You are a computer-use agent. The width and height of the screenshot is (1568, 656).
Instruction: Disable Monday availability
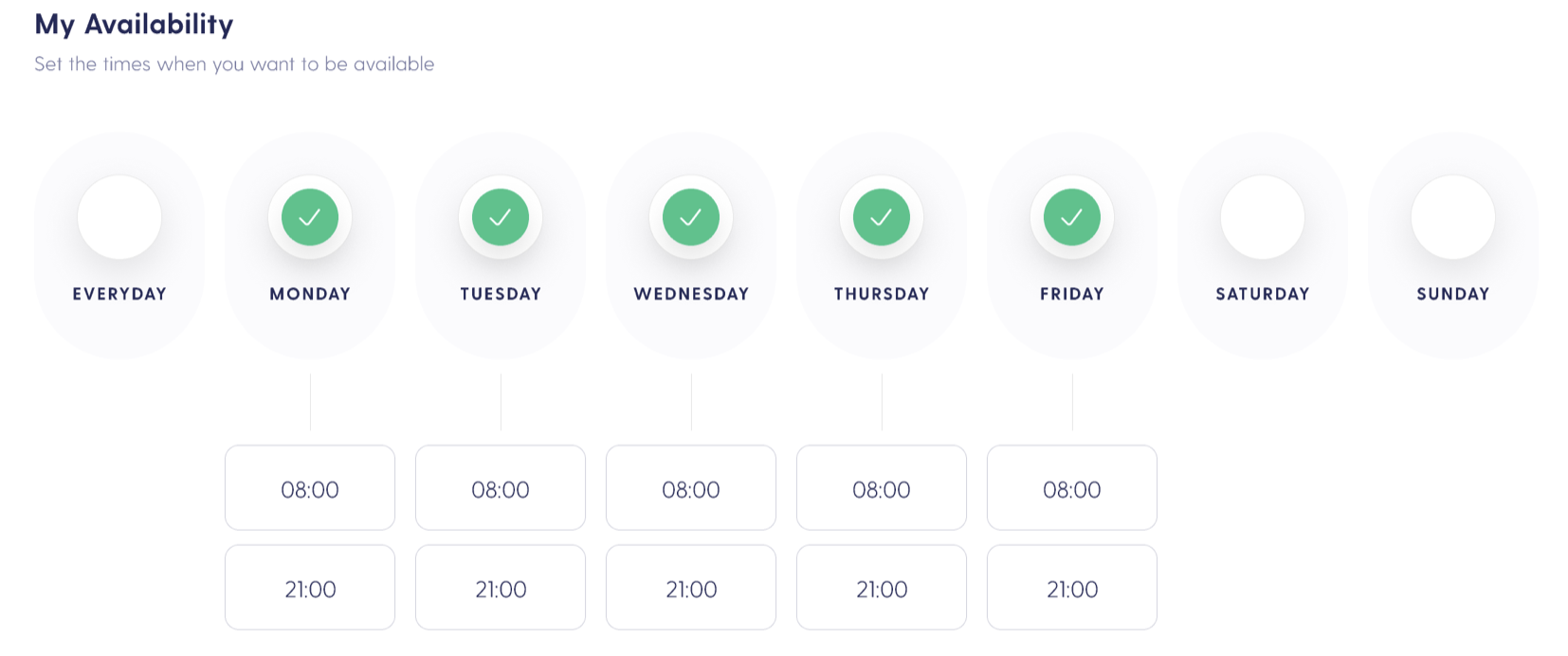point(310,217)
